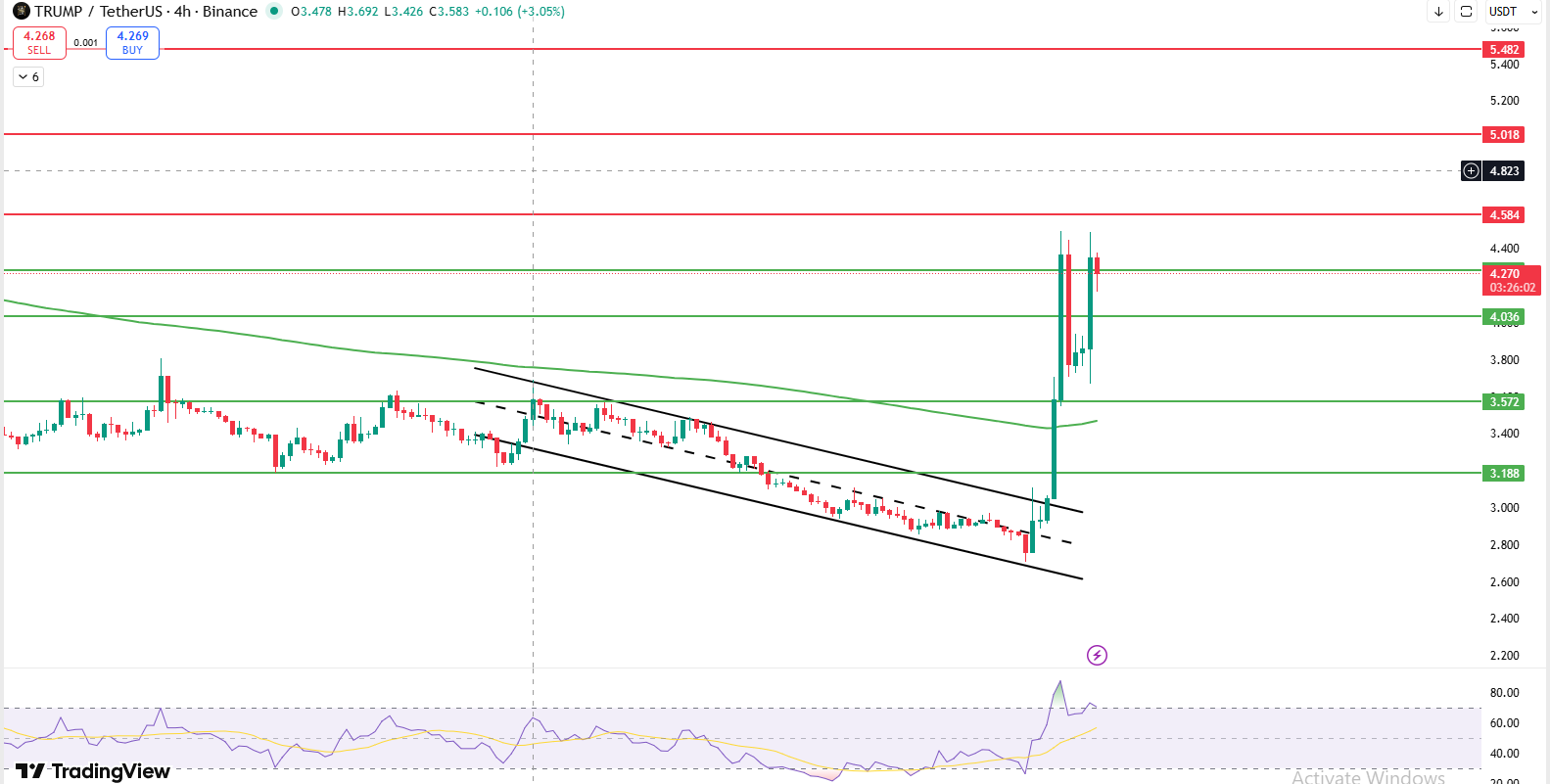The width and height of the screenshot is (1550, 784).
Task: Click the 4.823 crosshair price label
Action: coord(1504,171)
